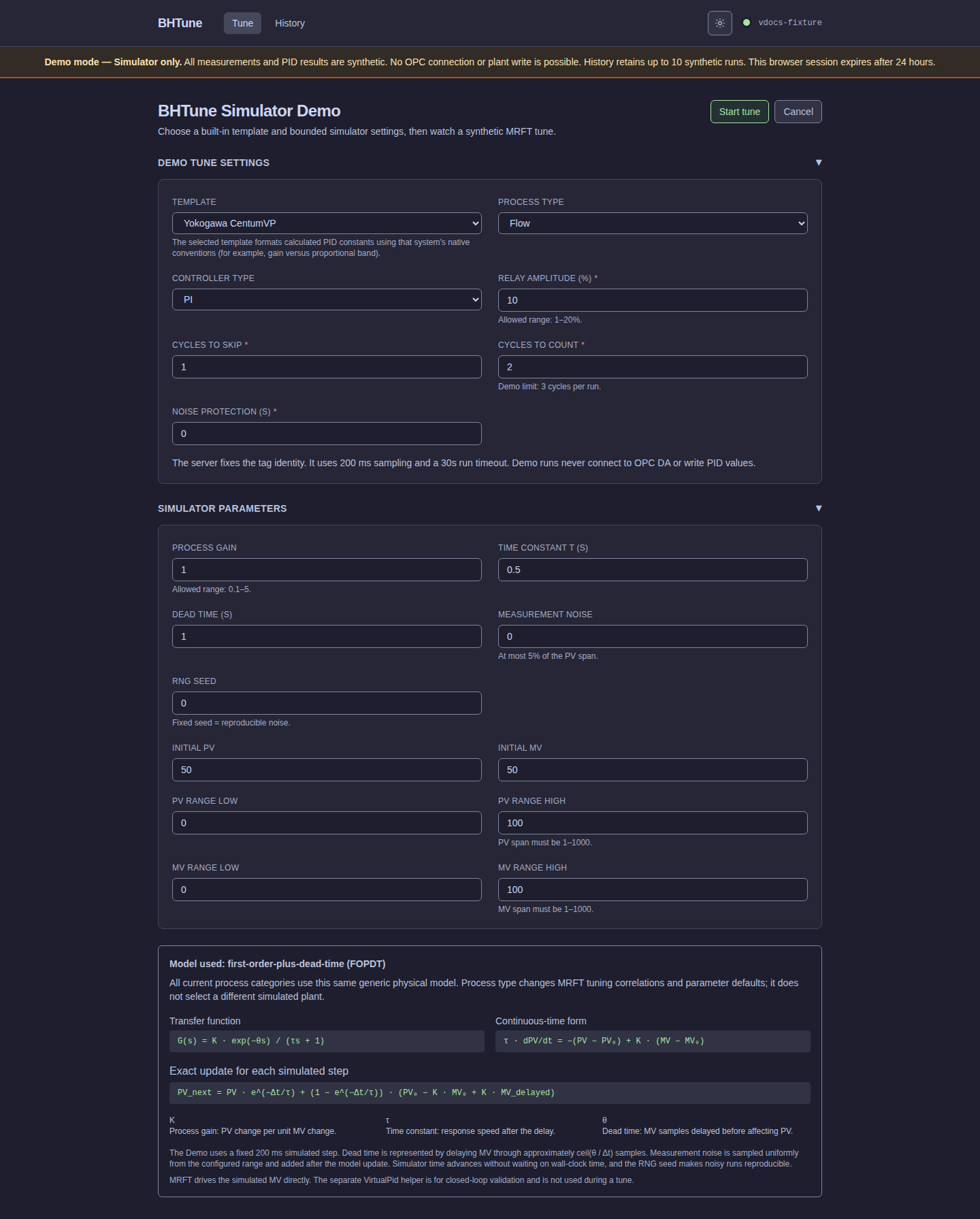Image resolution: width=980 pixels, height=1219 pixels.
Task: Click the BHTune Simulator Demo page title
Action: (249, 111)
